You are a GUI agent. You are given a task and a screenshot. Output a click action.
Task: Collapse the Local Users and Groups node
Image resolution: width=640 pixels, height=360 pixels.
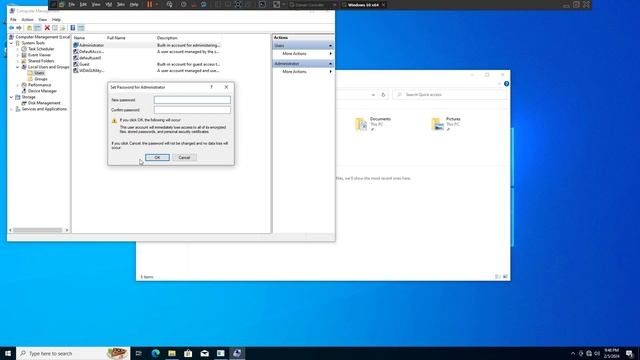coord(18,67)
